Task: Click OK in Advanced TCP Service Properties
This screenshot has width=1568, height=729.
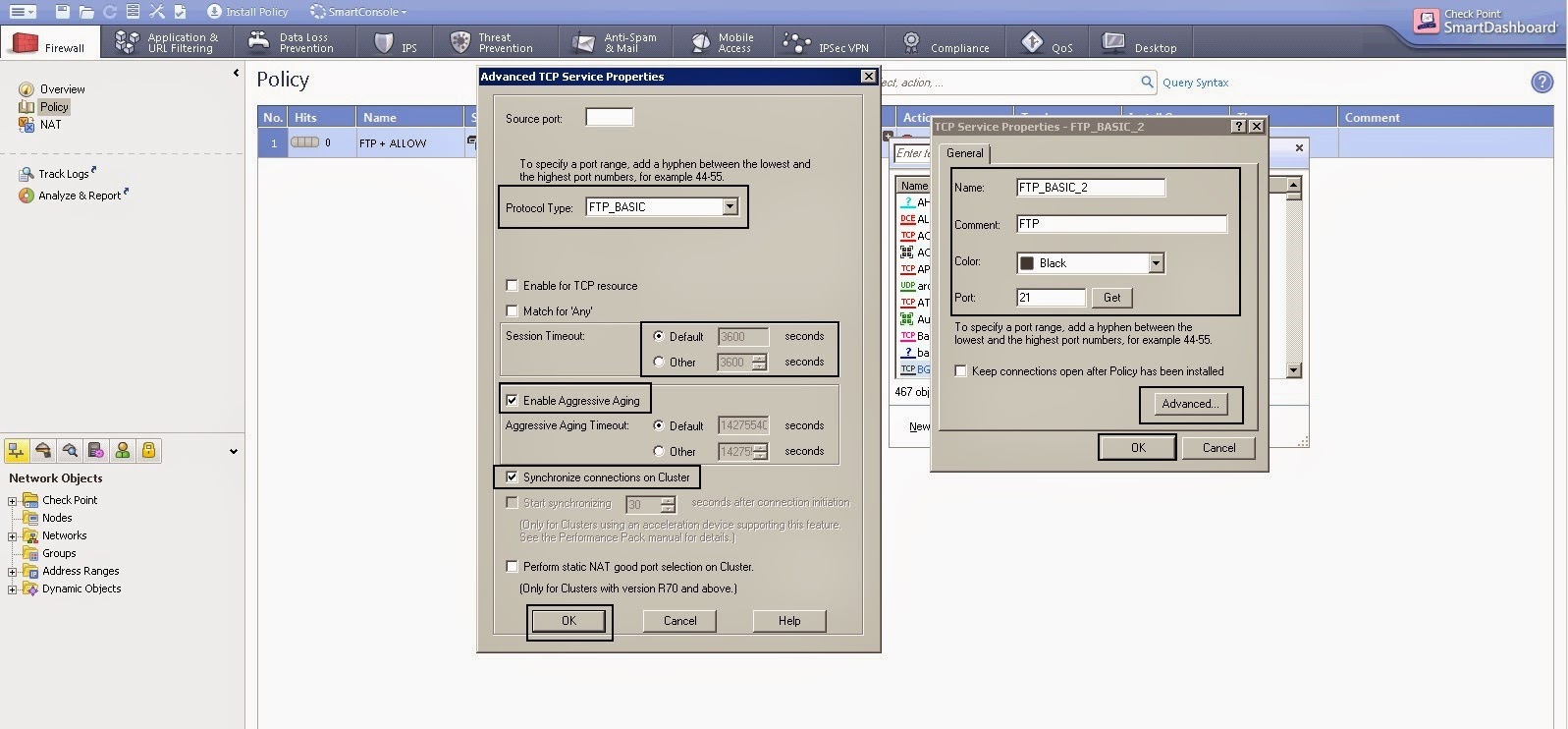Action: [x=568, y=621]
